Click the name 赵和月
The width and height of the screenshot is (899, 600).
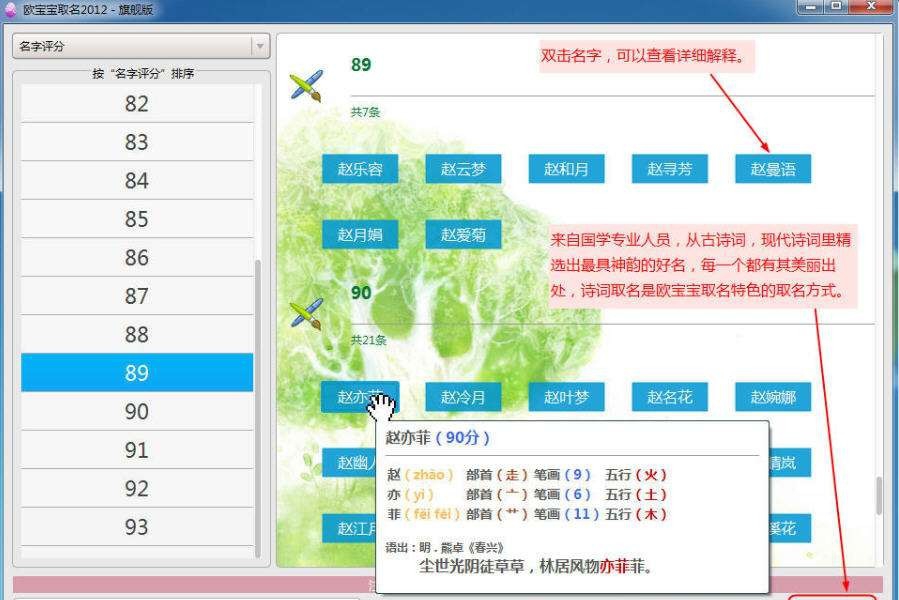[567, 168]
